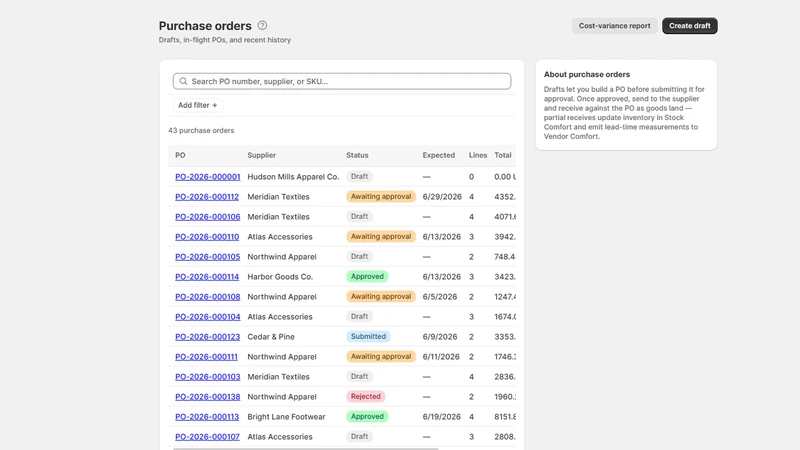Click the Lines column header

pyautogui.click(x=478, y=155)
